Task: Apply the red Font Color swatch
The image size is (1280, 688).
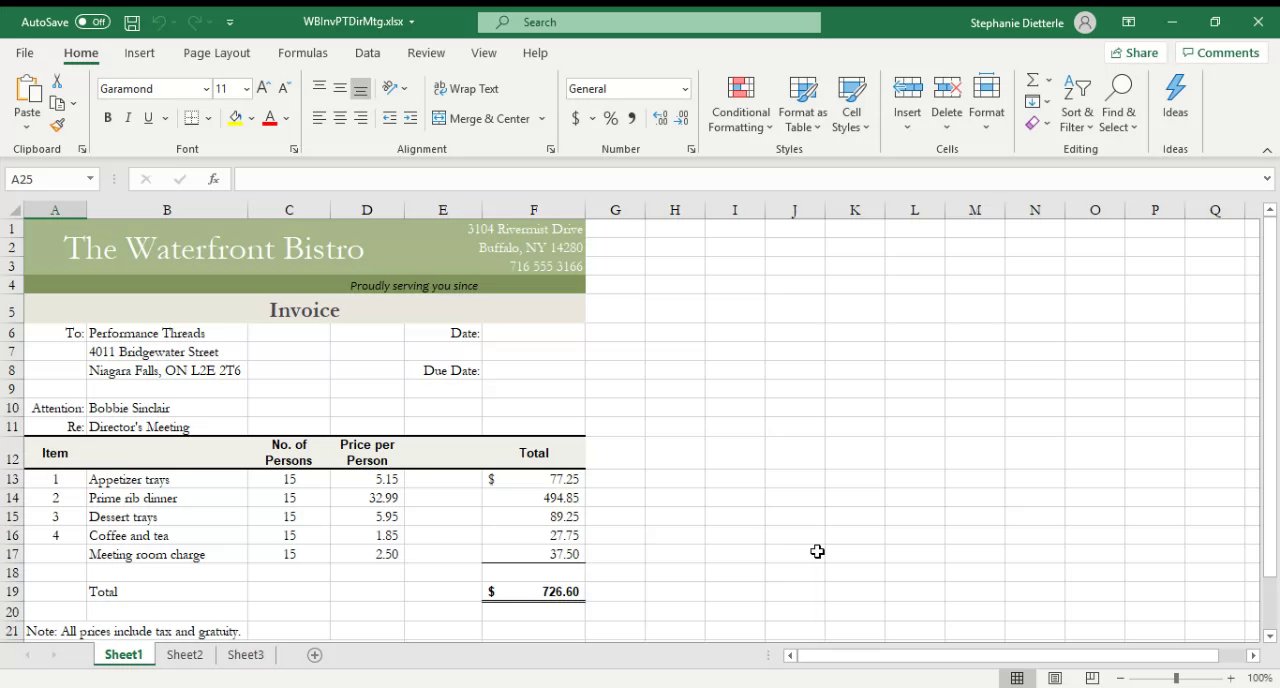Action: point(269,118)
